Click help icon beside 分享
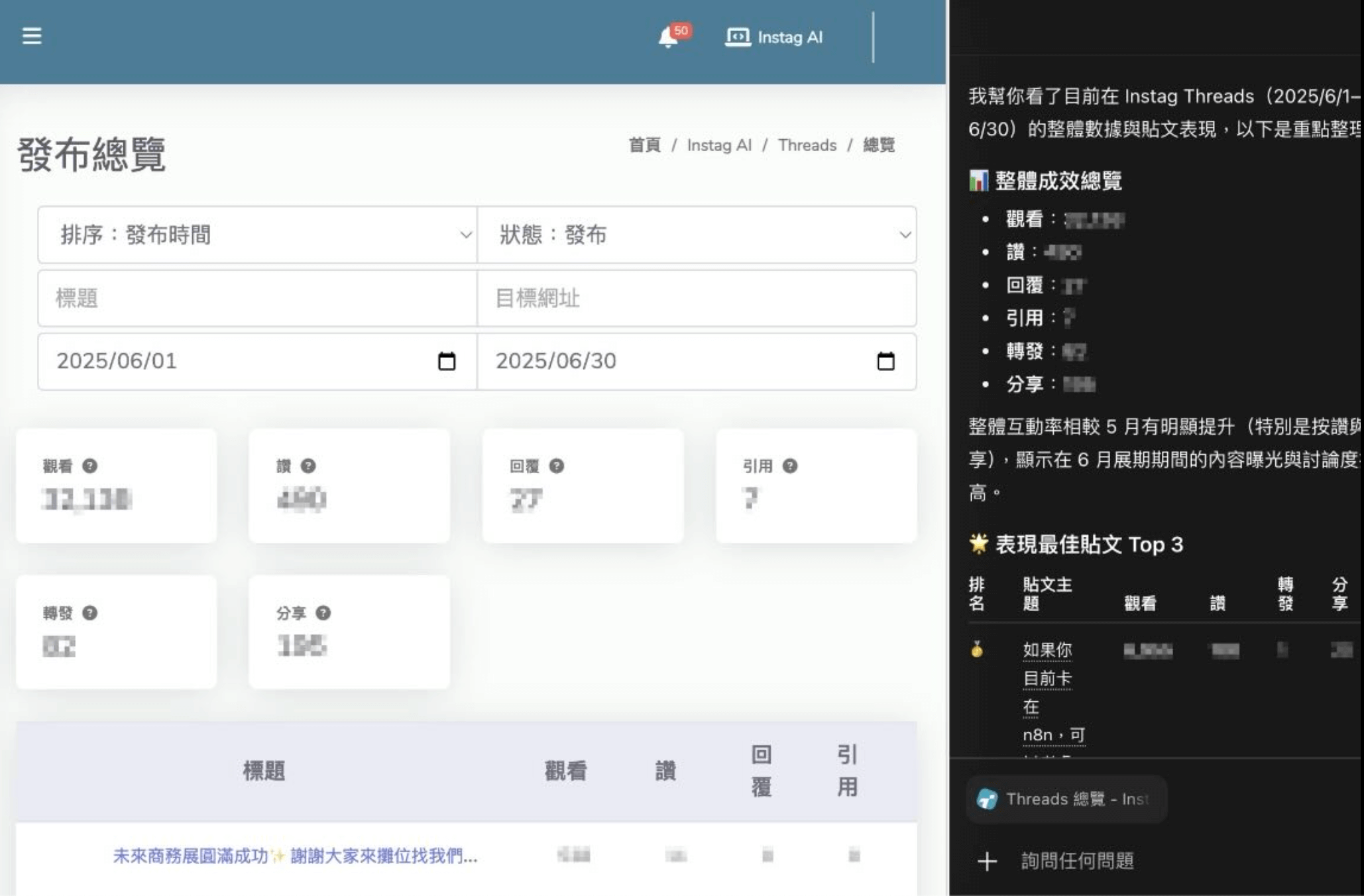The image size is (1364, 896). [x=323, y=613]
